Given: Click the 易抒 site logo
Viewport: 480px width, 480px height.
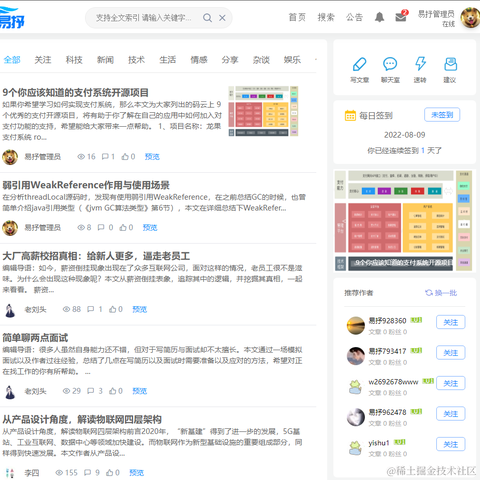Looking at the screenshot, I should click(x=12, y=18).
